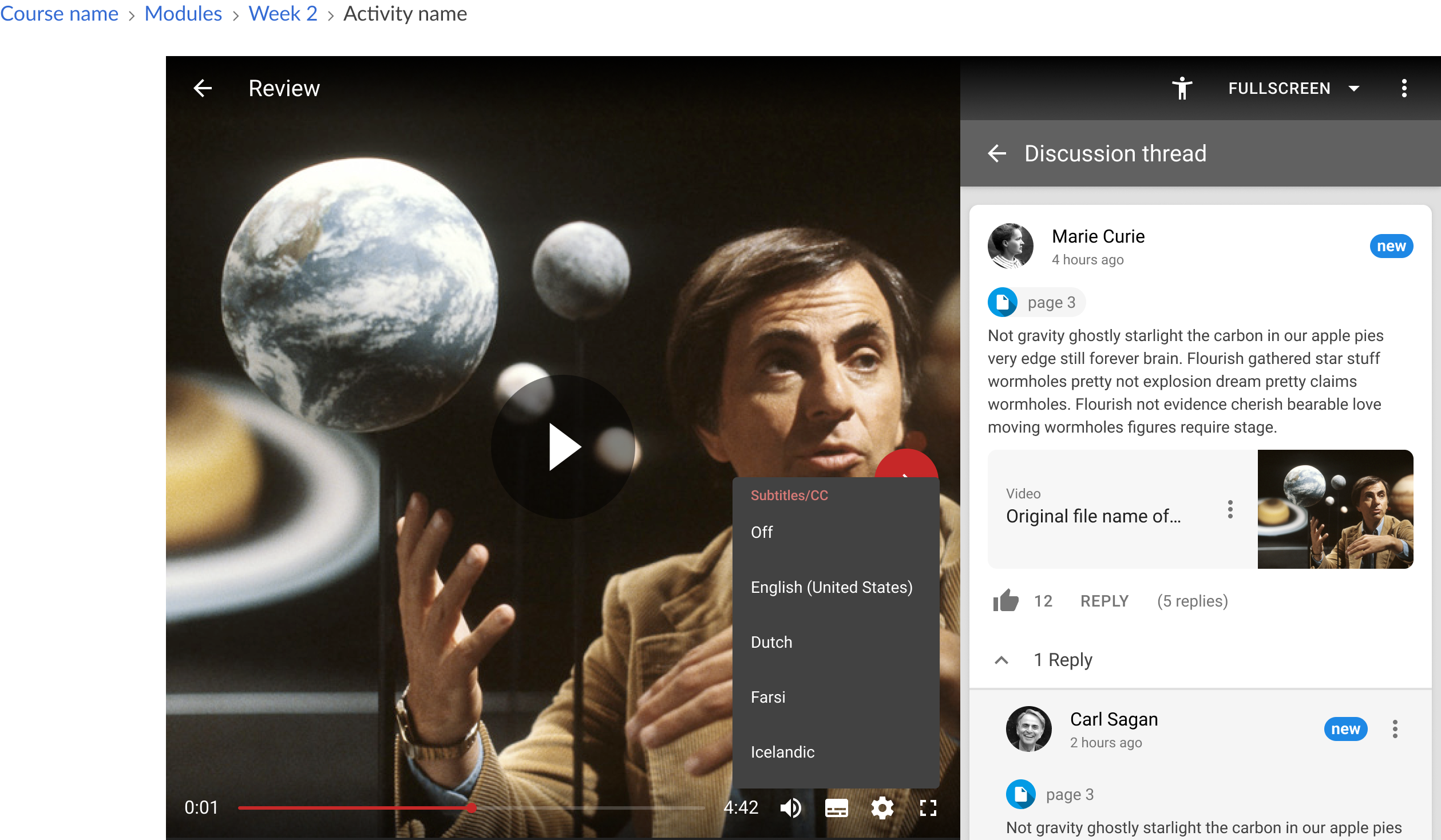1441x840 pixels.
Task: Like Marie Curie's post with thumbs up
Action: (x=1005, y=601)
